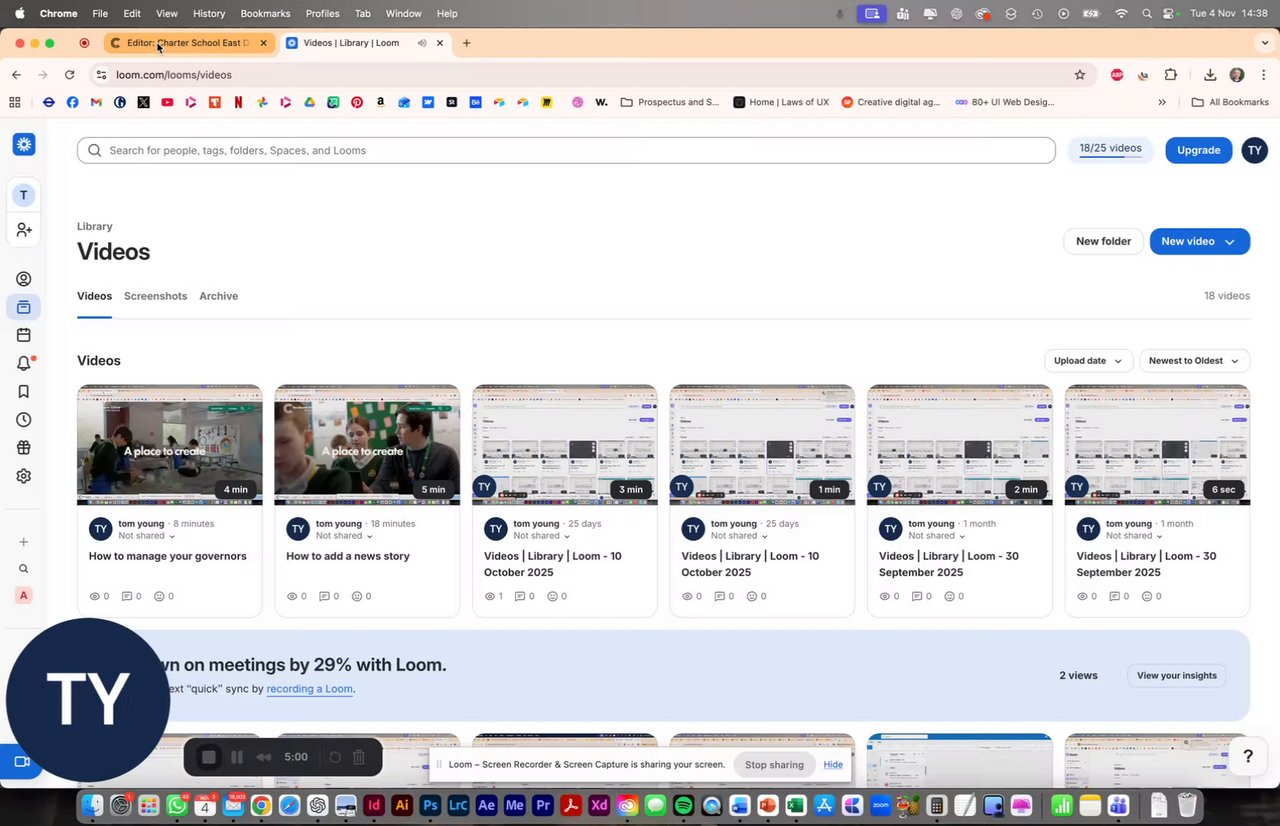This screenshot has height=826, width=1280.
Task: Expand Not shared on the 3 min video
Action: [x=542, y=536]
